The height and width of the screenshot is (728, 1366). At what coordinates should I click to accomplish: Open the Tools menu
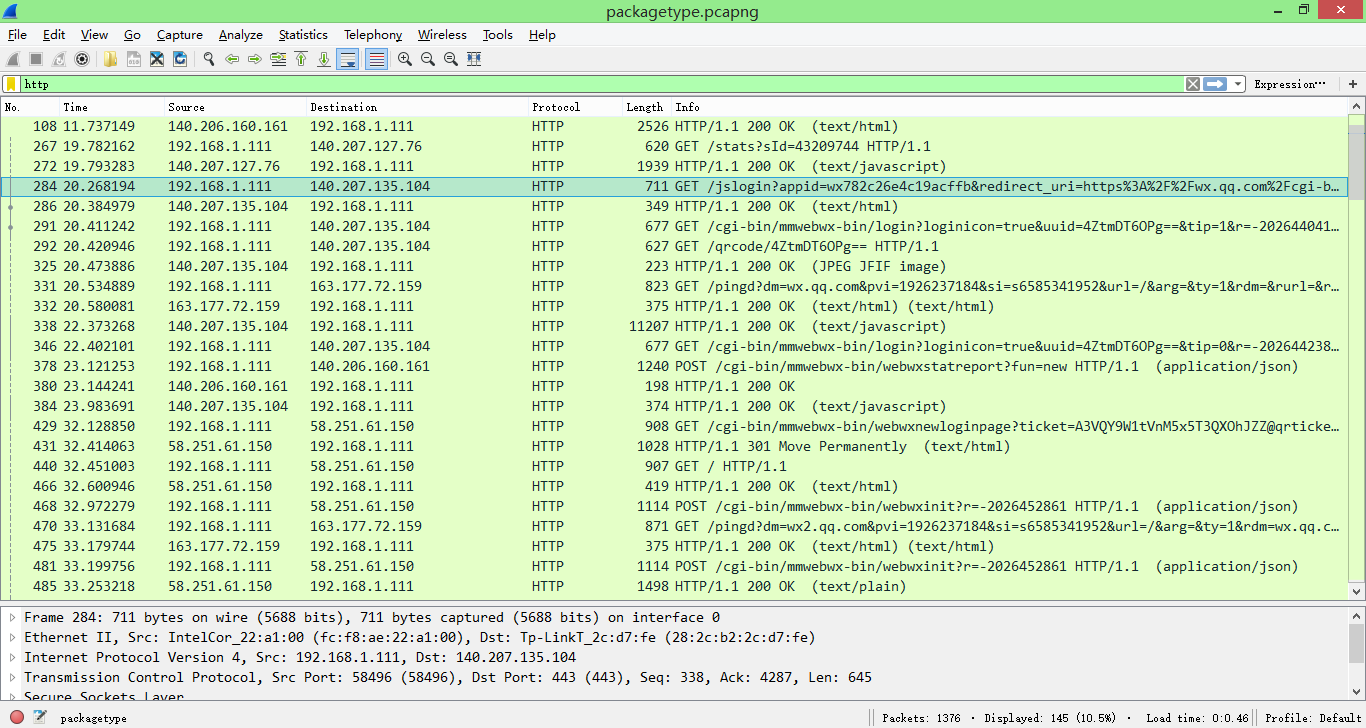pos(498,34)
